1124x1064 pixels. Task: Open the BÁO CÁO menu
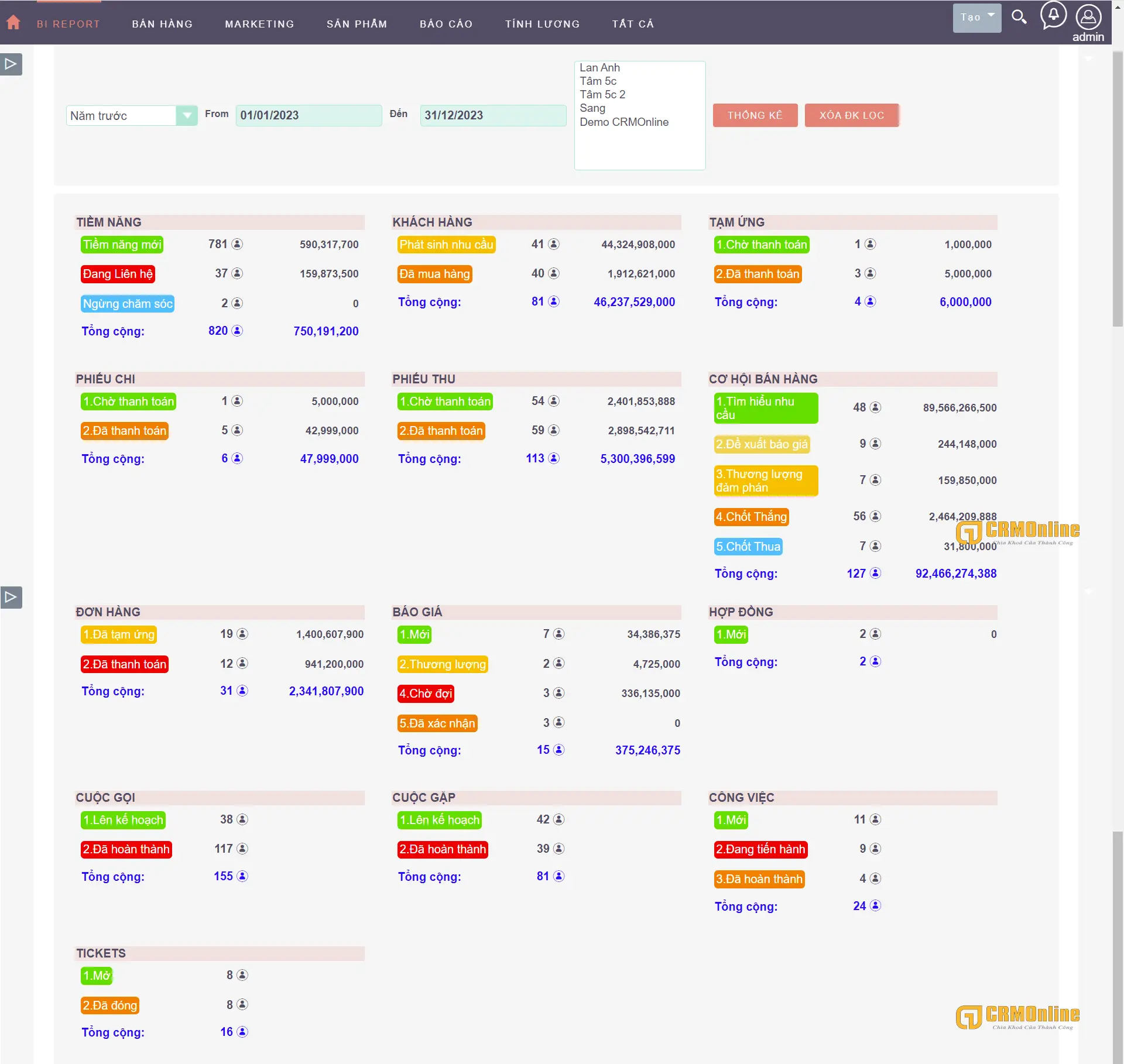click(446, 23)
